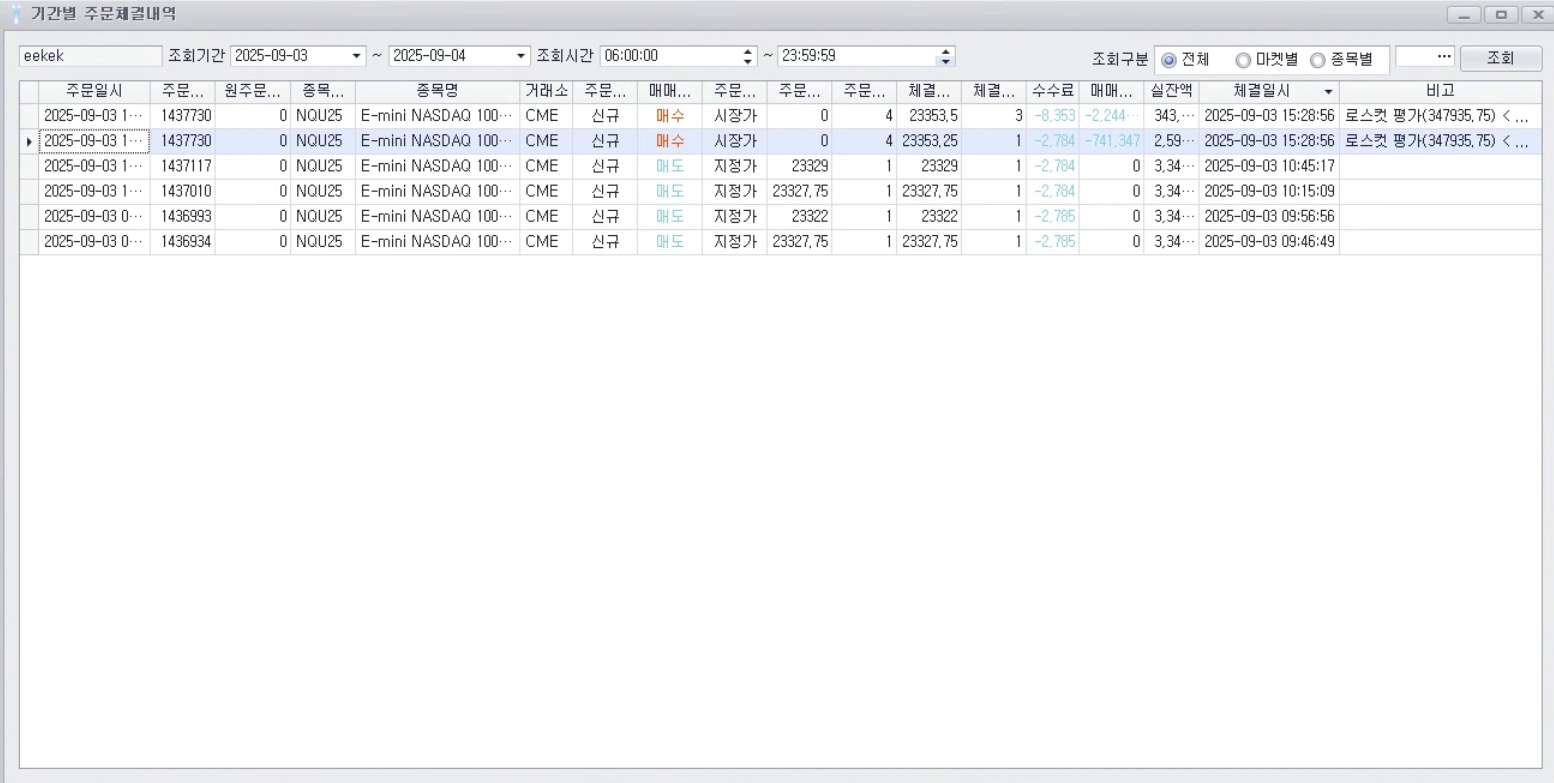Click the 원주문… column header

pyautogui.click(x=252, y=91)
